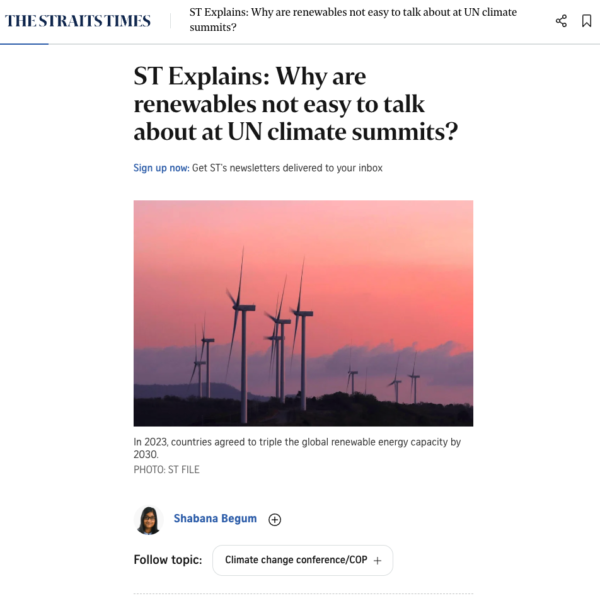Click the Follow topic label
This screenshot has height=596, width=600.
coord(168,560)
